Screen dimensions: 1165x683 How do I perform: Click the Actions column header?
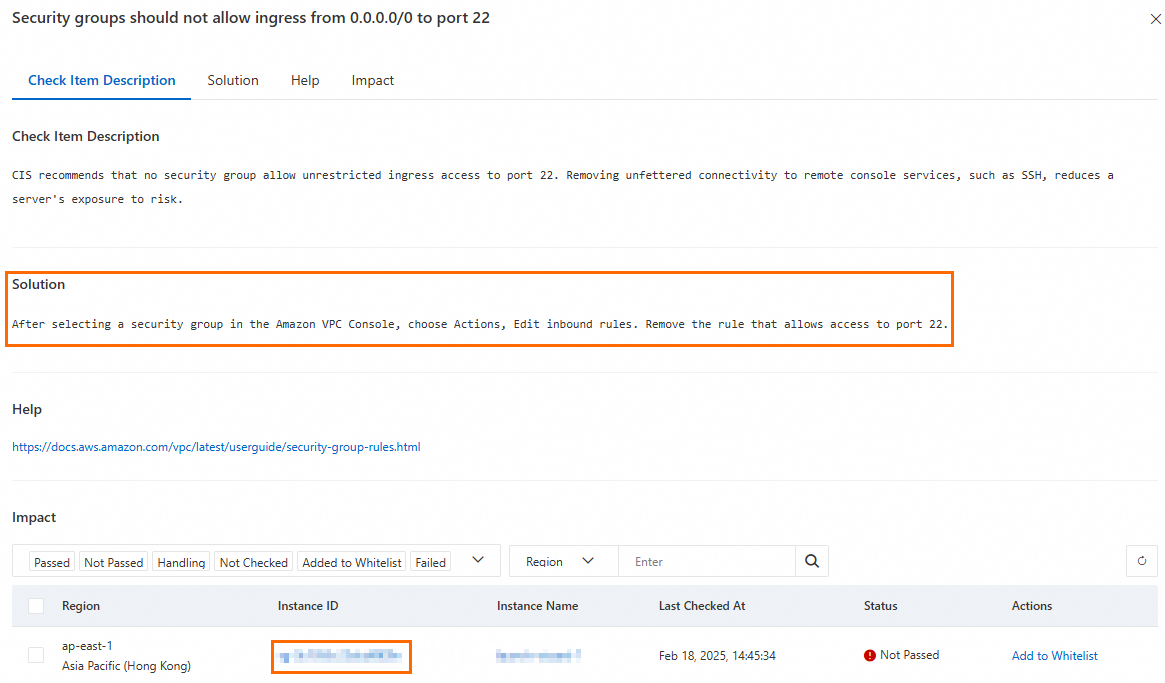click(x=1032, y=606)
